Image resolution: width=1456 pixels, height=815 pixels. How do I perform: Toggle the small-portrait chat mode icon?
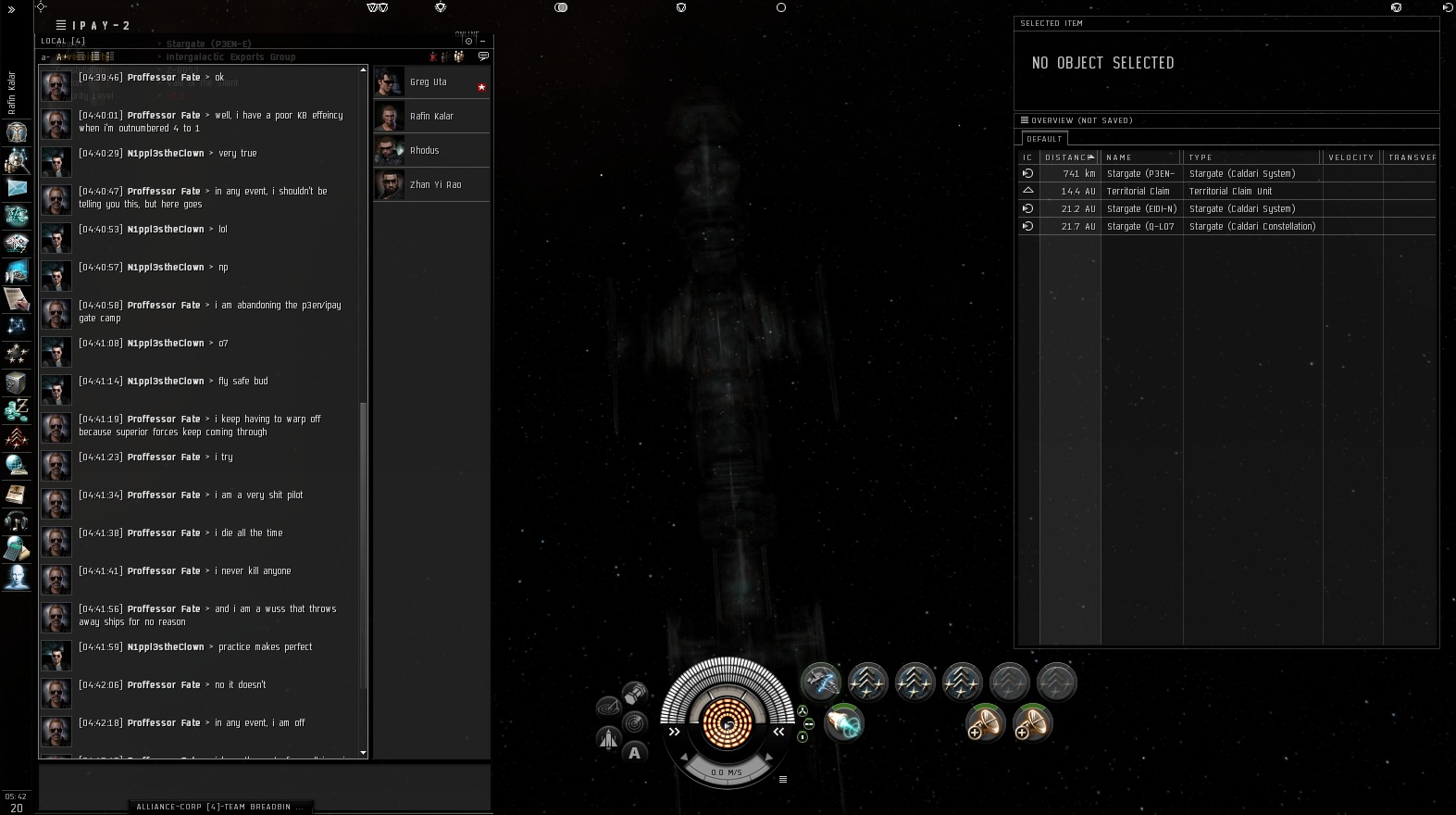[95, 56]
